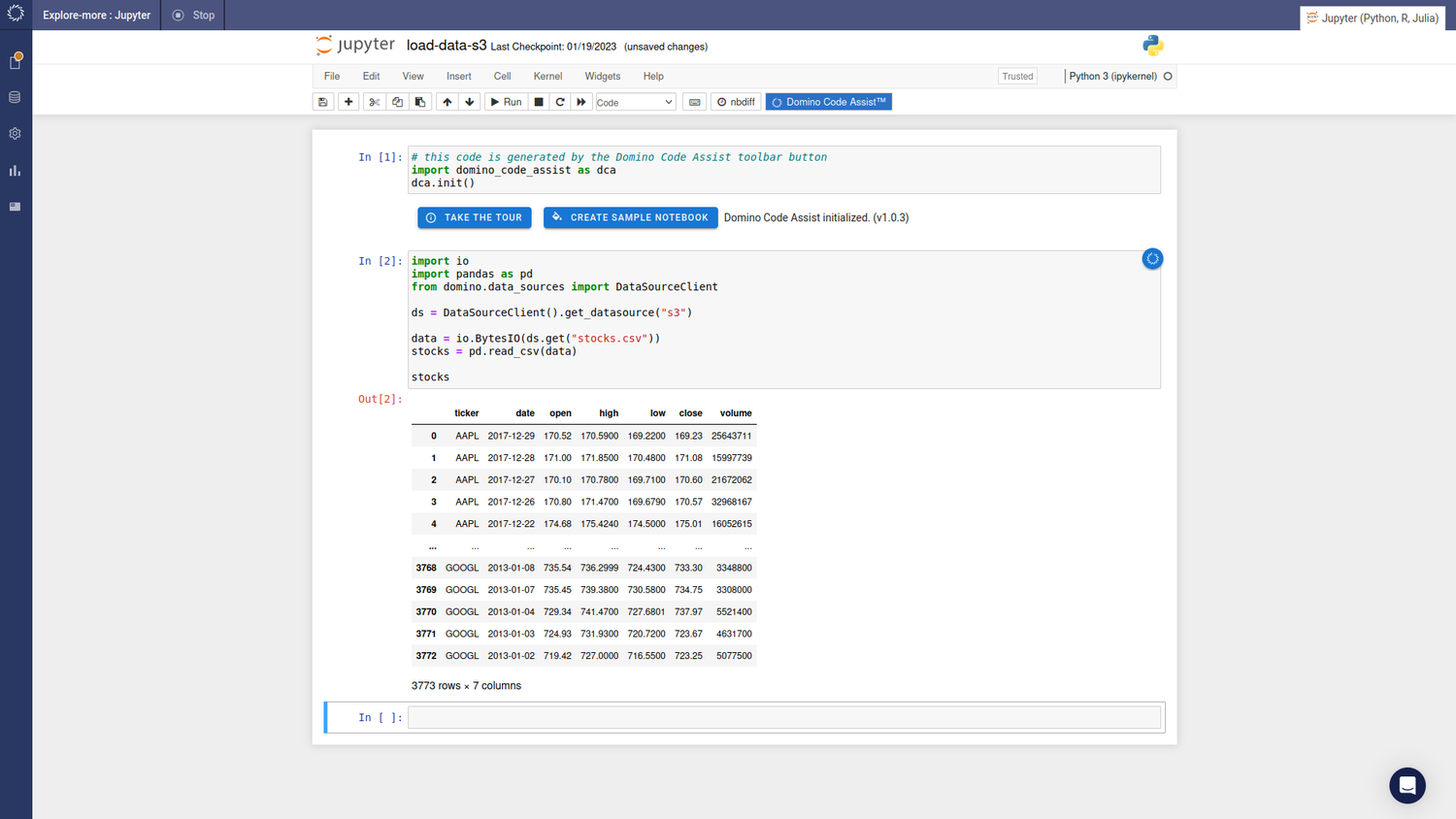This screenshot has width=1456, height=819.
Task: Cut the selected cell
Action: point(374,102)
